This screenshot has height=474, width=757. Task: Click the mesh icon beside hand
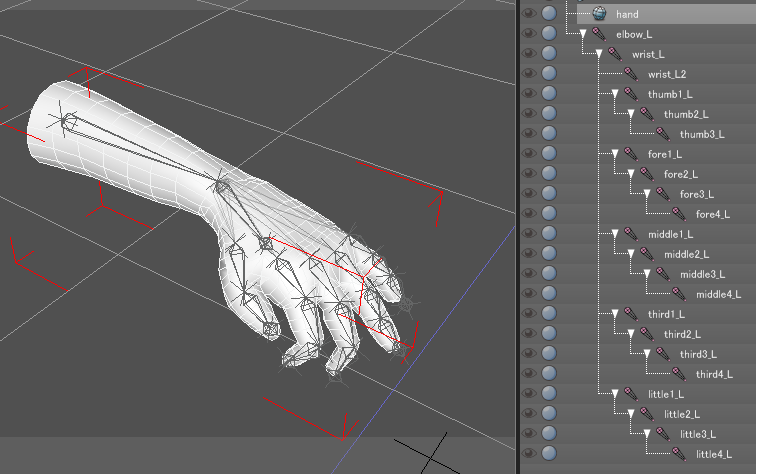599,14
